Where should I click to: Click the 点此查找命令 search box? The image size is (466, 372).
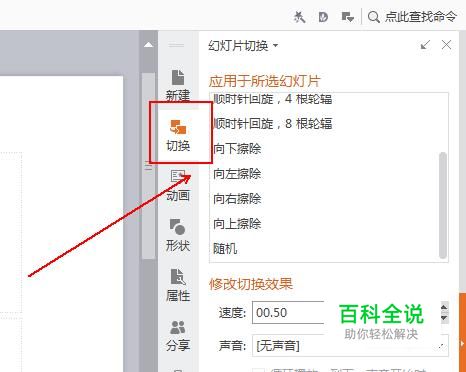click(x=421, y=16)
